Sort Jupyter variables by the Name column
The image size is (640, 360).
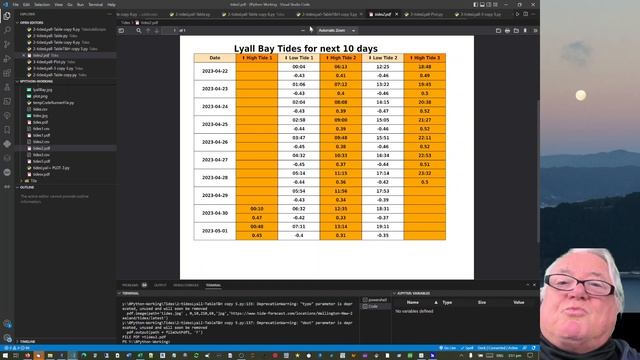pos(413,302)
